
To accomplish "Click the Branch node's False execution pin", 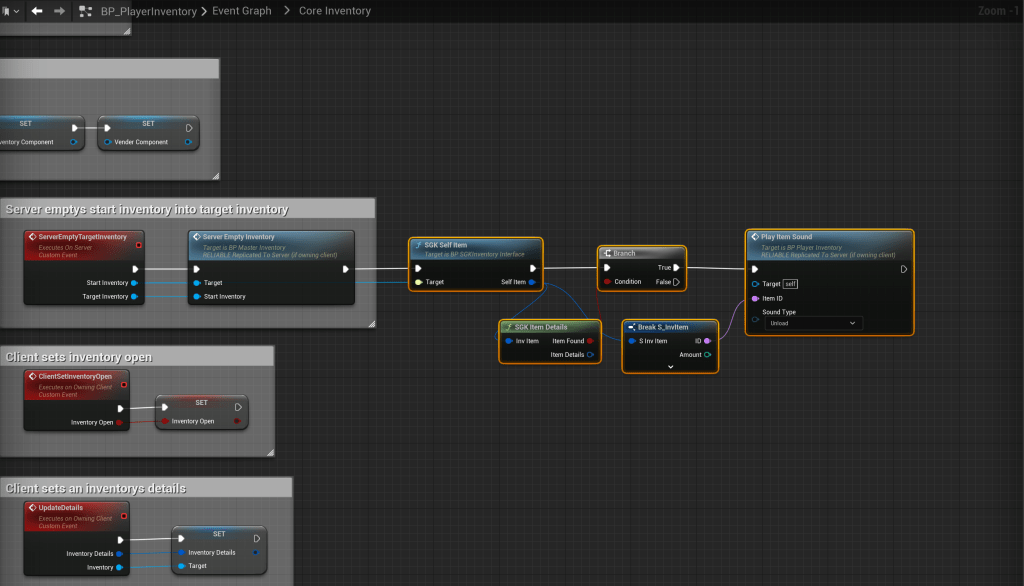I will [677, 282].
